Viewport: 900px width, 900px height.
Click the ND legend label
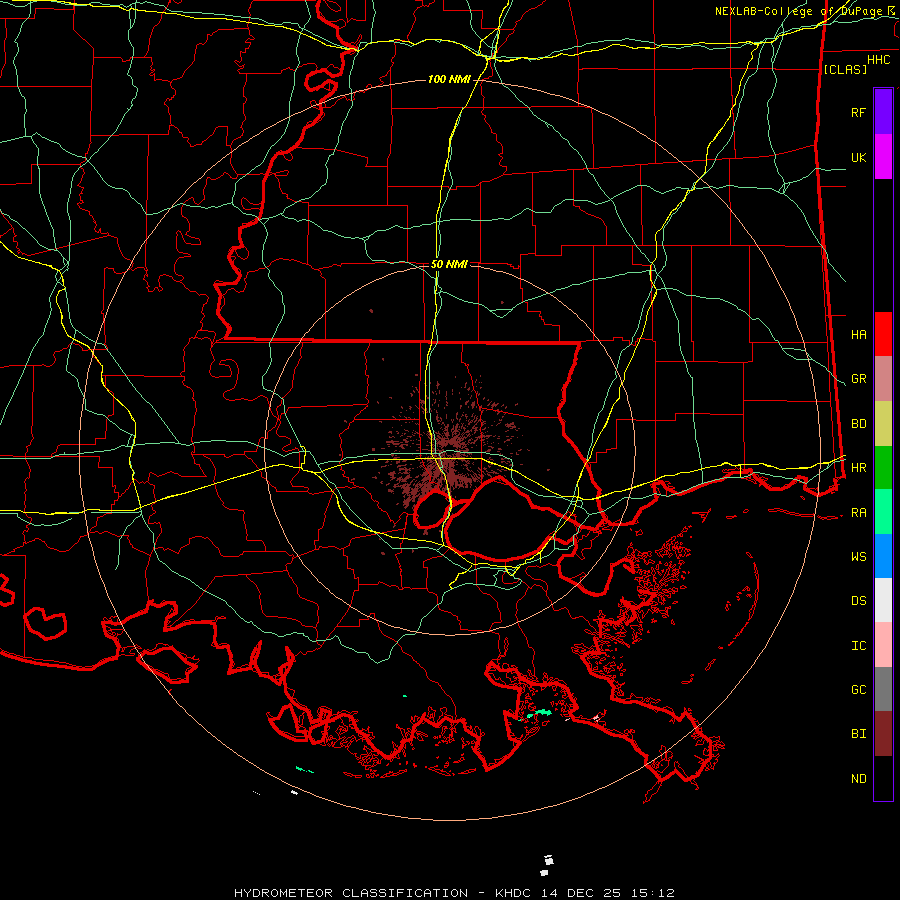(858, 779)
